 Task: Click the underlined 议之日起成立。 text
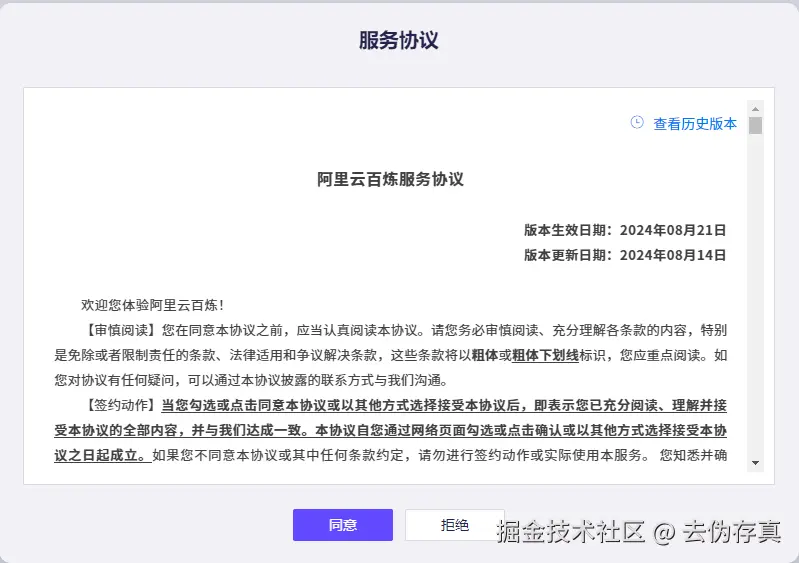103,455
